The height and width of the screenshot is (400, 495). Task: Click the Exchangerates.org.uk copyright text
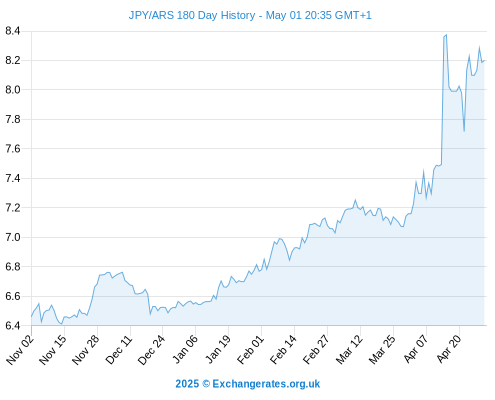point(248,384)
